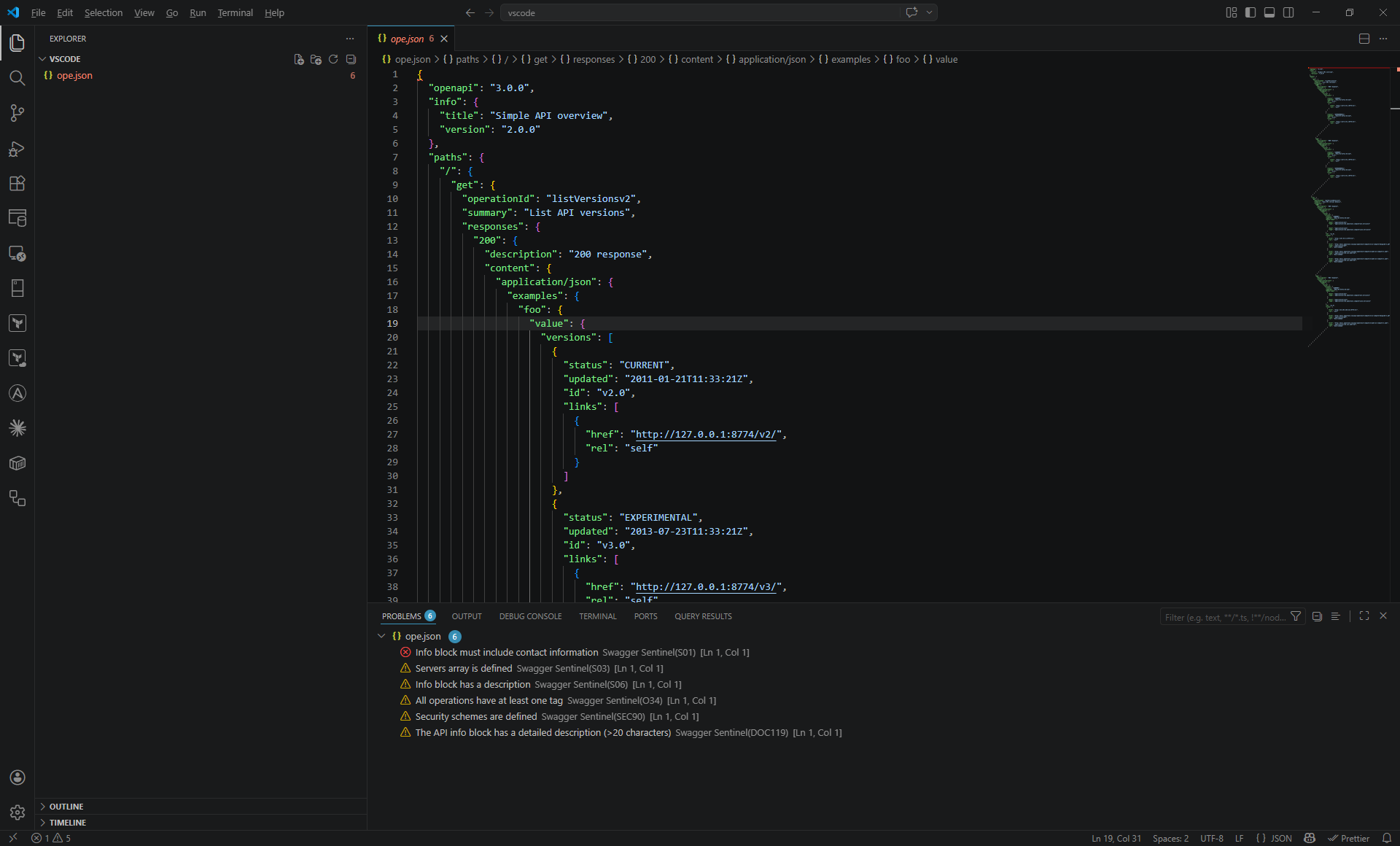
Task: Expand the TIMELINE section
Action: point(69,822)
